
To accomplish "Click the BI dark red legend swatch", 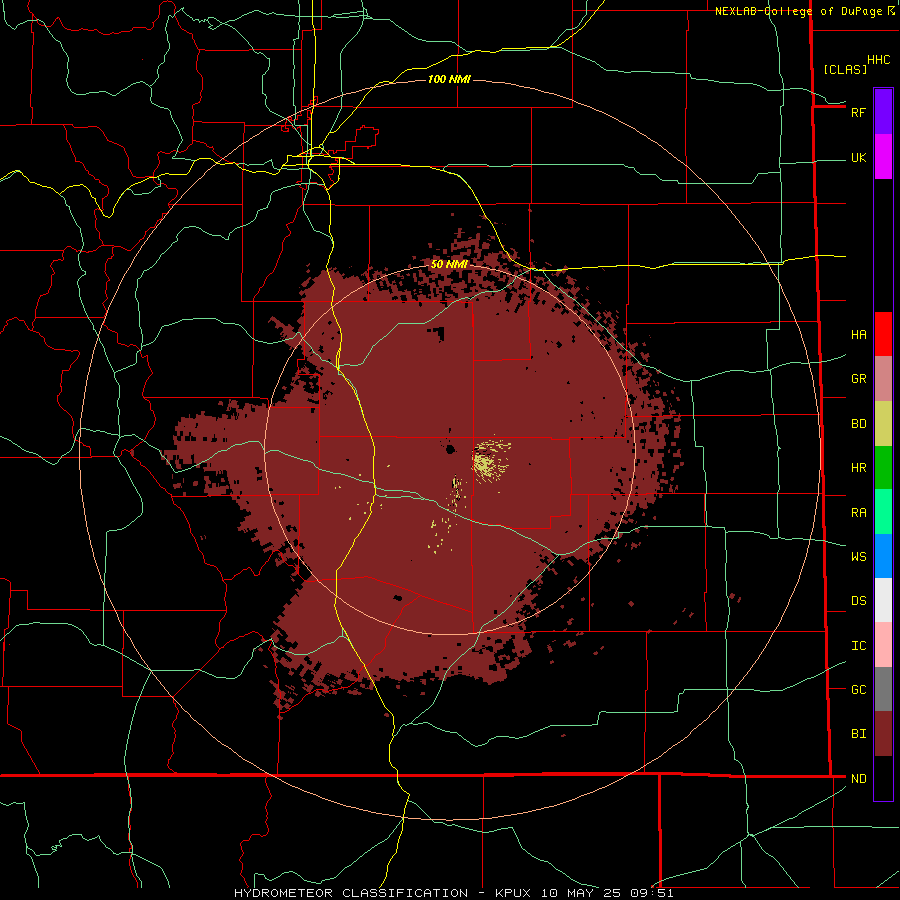I will (883, 734).
